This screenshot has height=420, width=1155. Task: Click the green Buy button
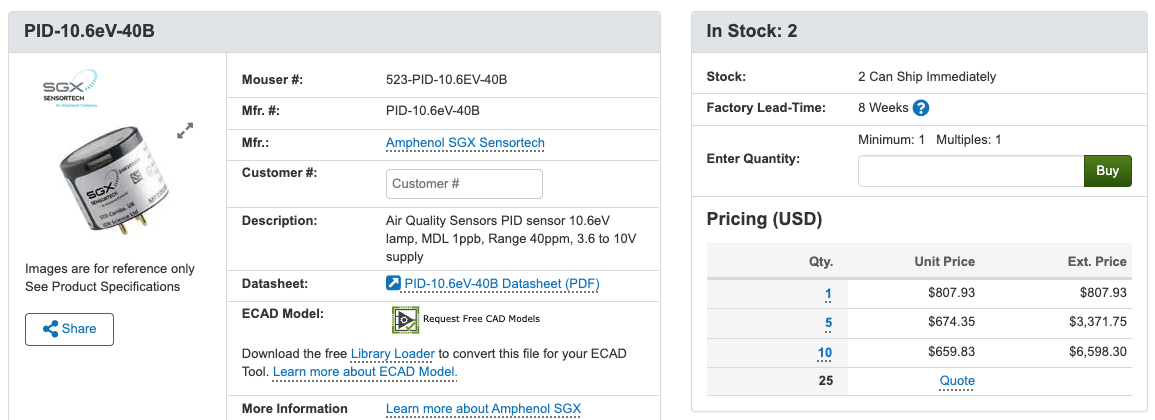1107,171
